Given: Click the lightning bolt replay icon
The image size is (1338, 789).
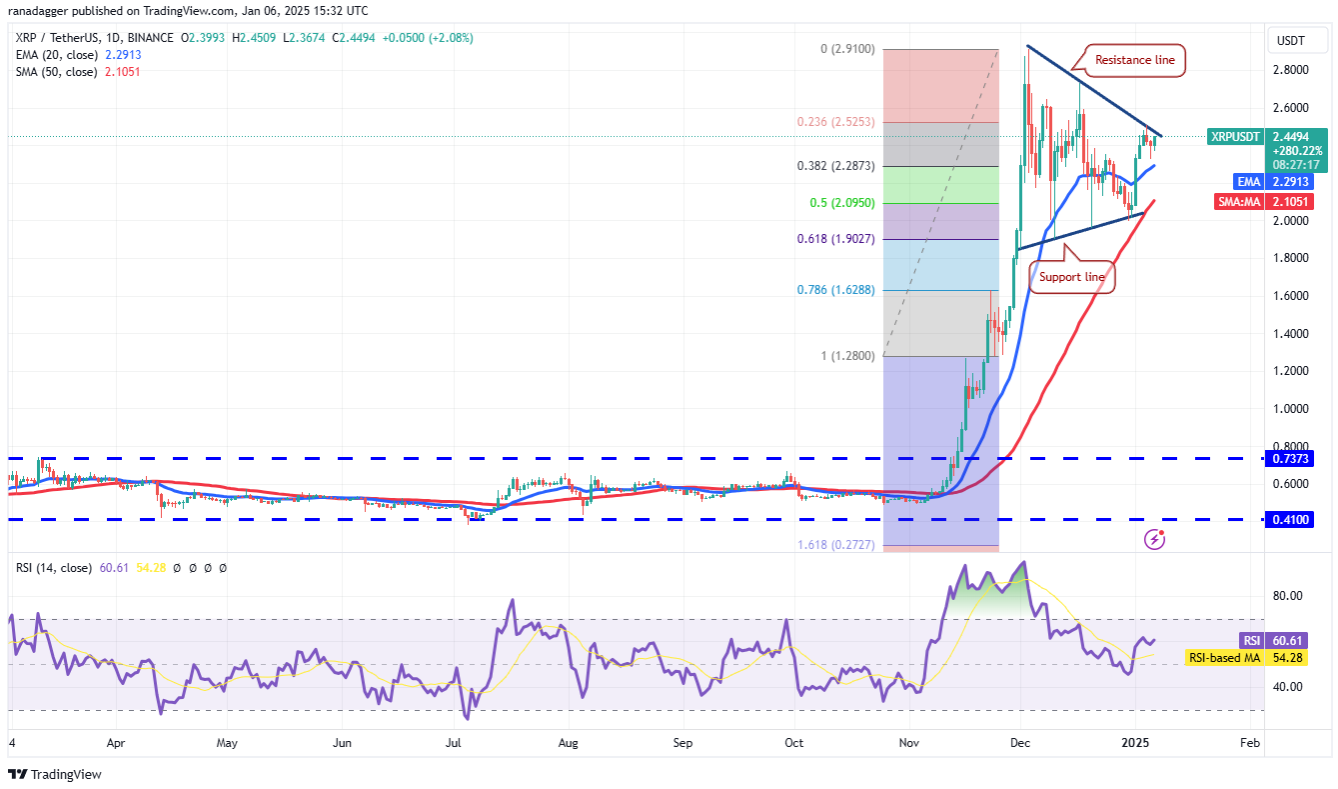Looking at the screenshot, I should click(x=1155, y=540).
